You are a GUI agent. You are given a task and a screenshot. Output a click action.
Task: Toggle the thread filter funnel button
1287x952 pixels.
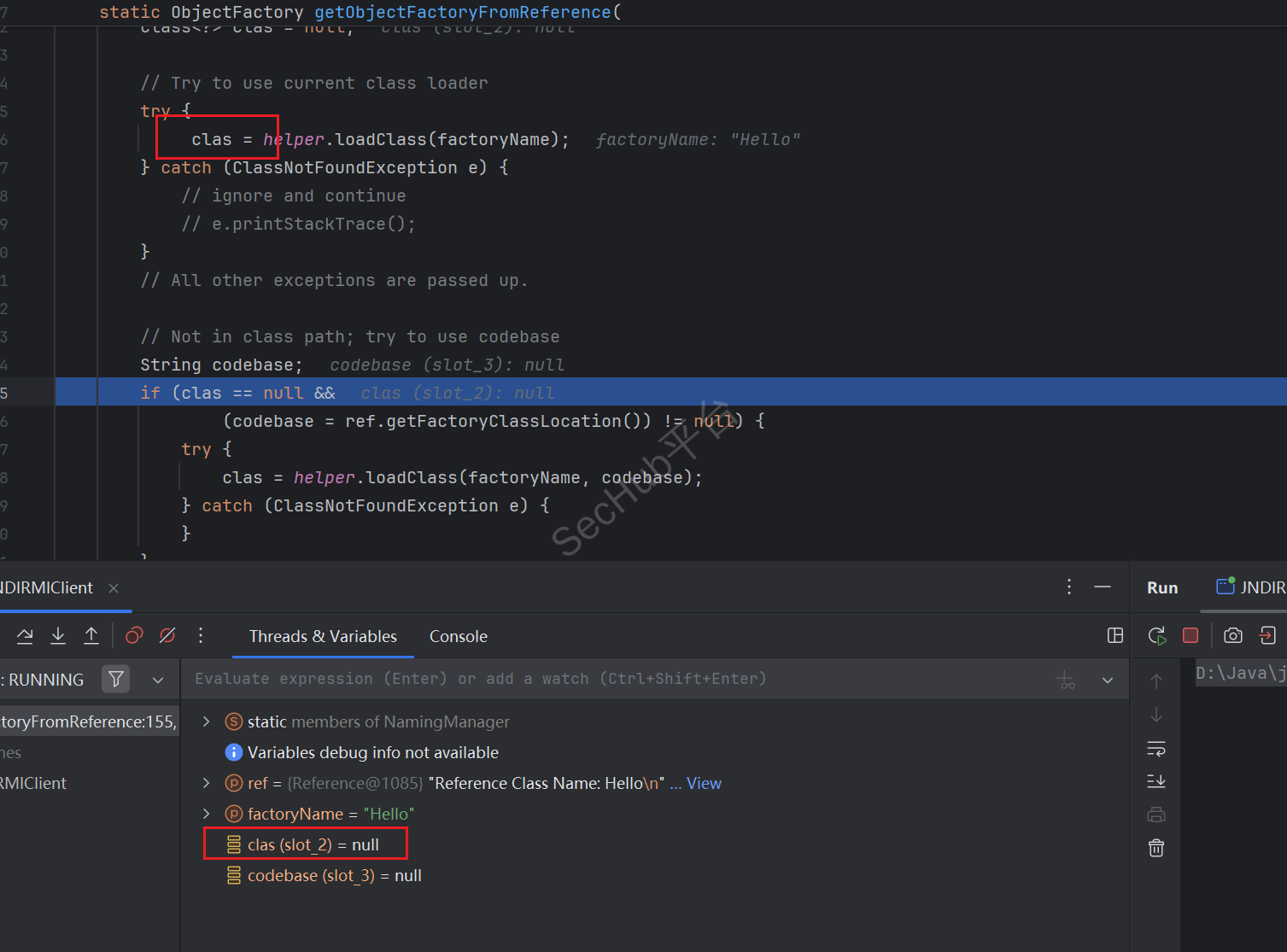point(115,680)
